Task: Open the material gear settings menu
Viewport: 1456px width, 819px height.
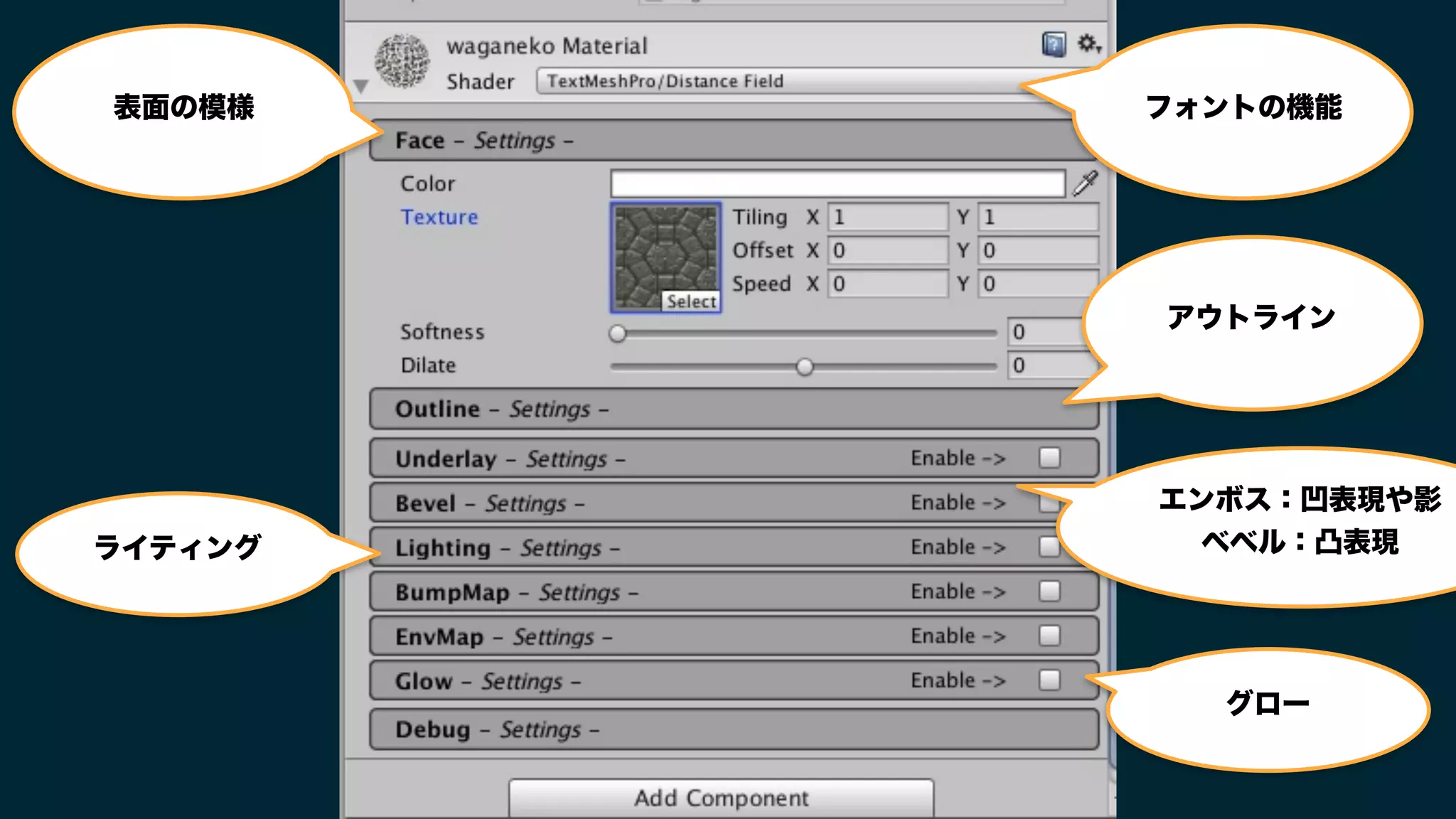Action: (1088, 44)
